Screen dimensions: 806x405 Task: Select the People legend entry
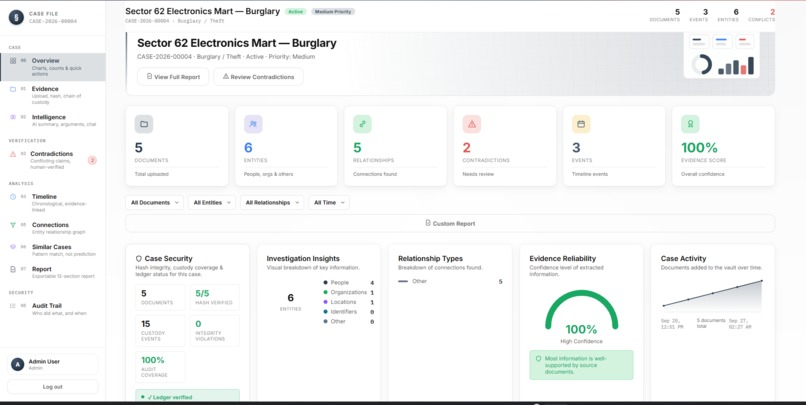[349, 283]
